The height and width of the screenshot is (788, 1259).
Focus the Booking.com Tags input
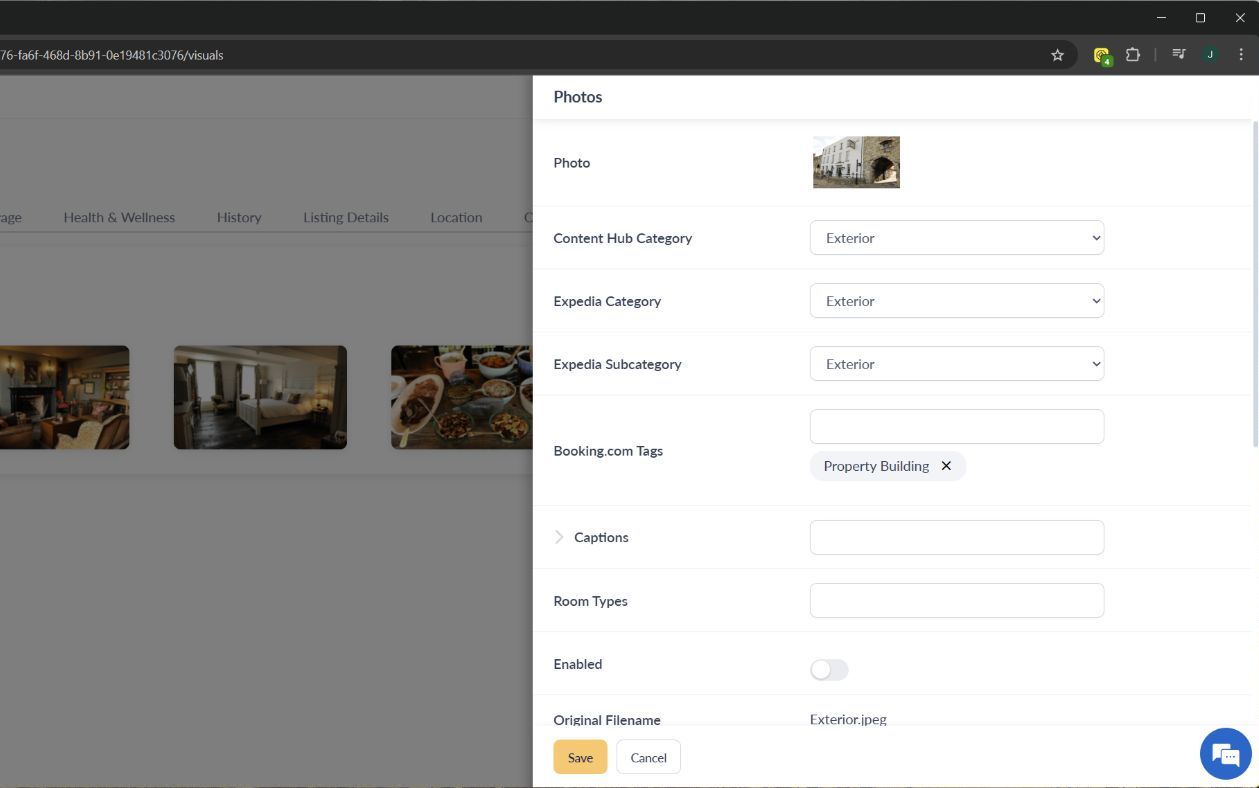tap(957, 426)
